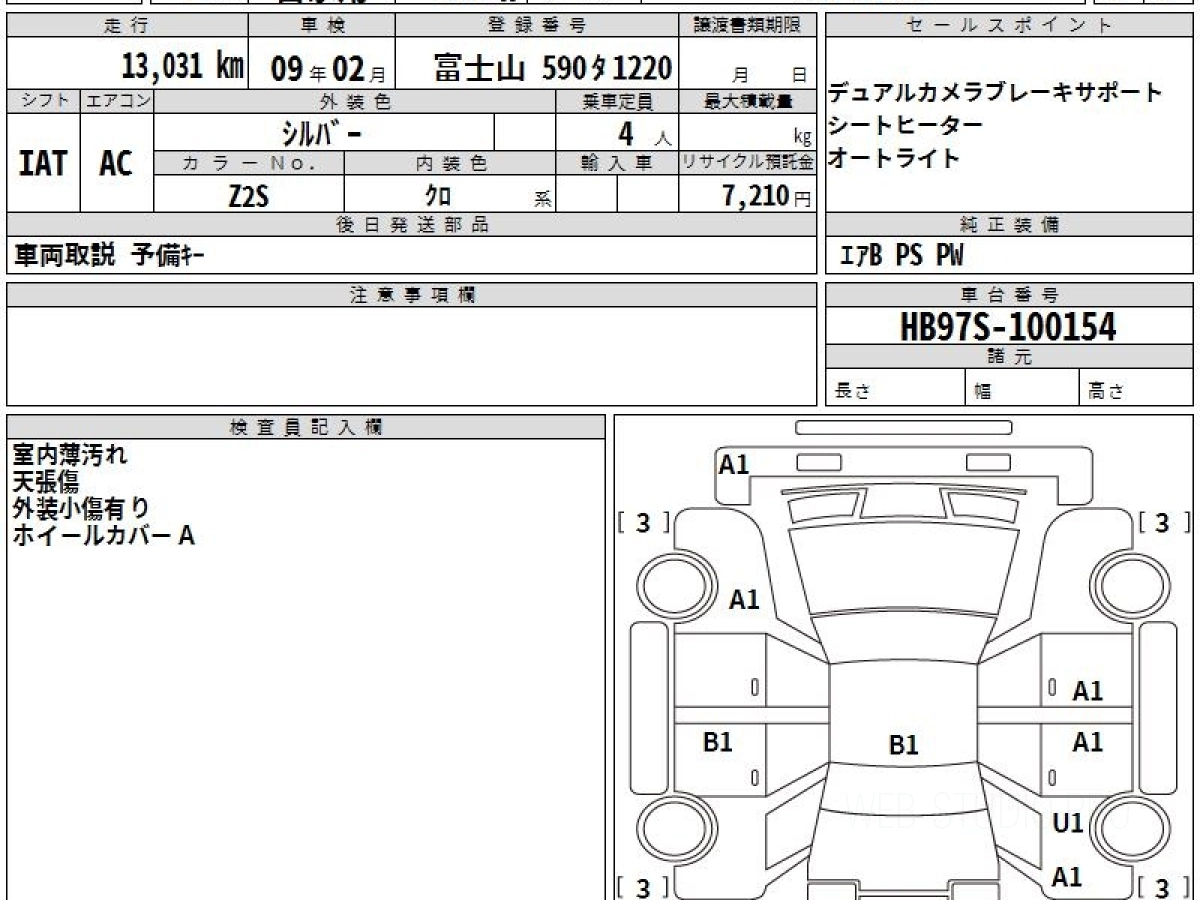Click the 13,031 km mileage value
Screen dimensions: 1200x900
coord(182,67)
